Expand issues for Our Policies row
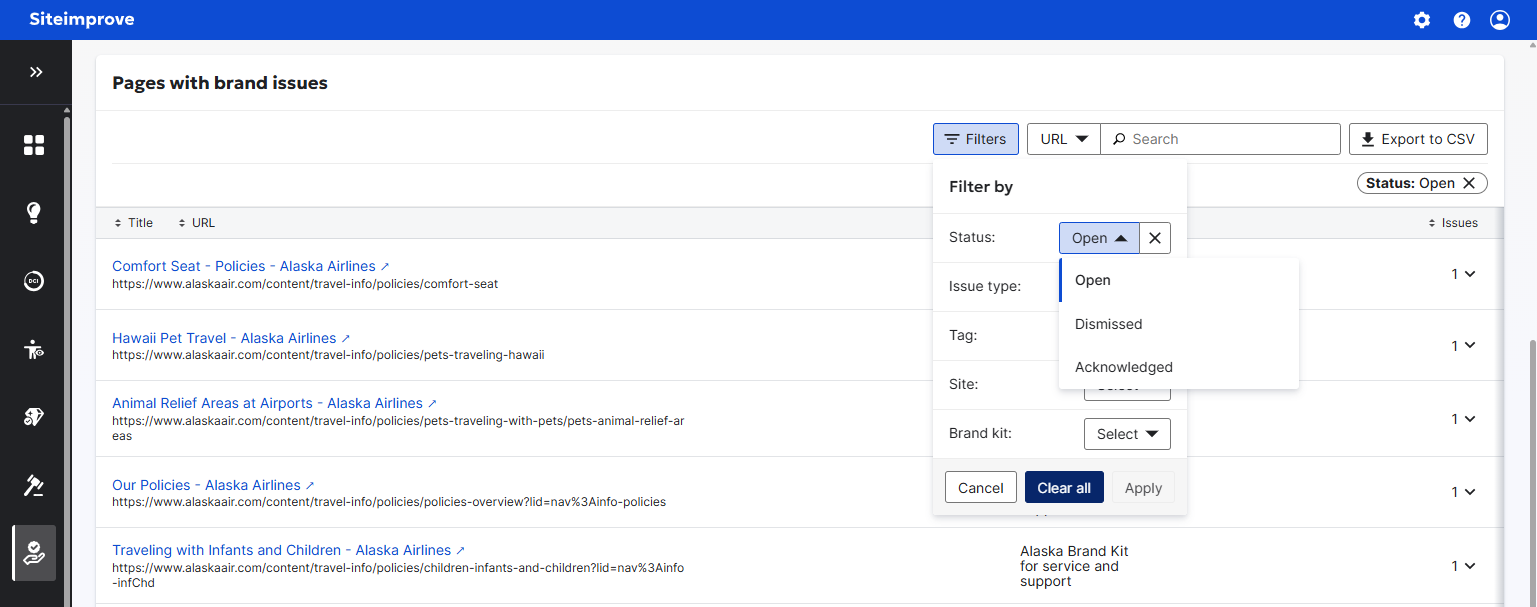 1464,492
